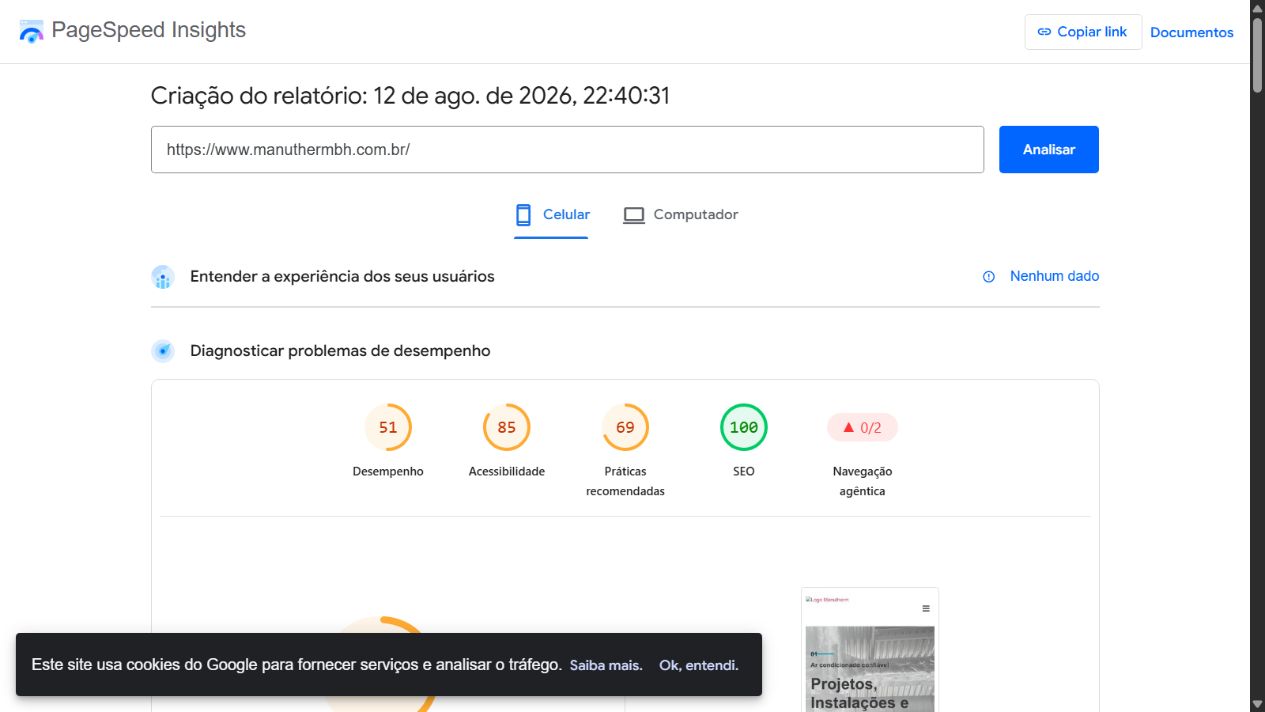
Task: Click the mobile site preview thumbnail
Action: click(x=870, y=650)
